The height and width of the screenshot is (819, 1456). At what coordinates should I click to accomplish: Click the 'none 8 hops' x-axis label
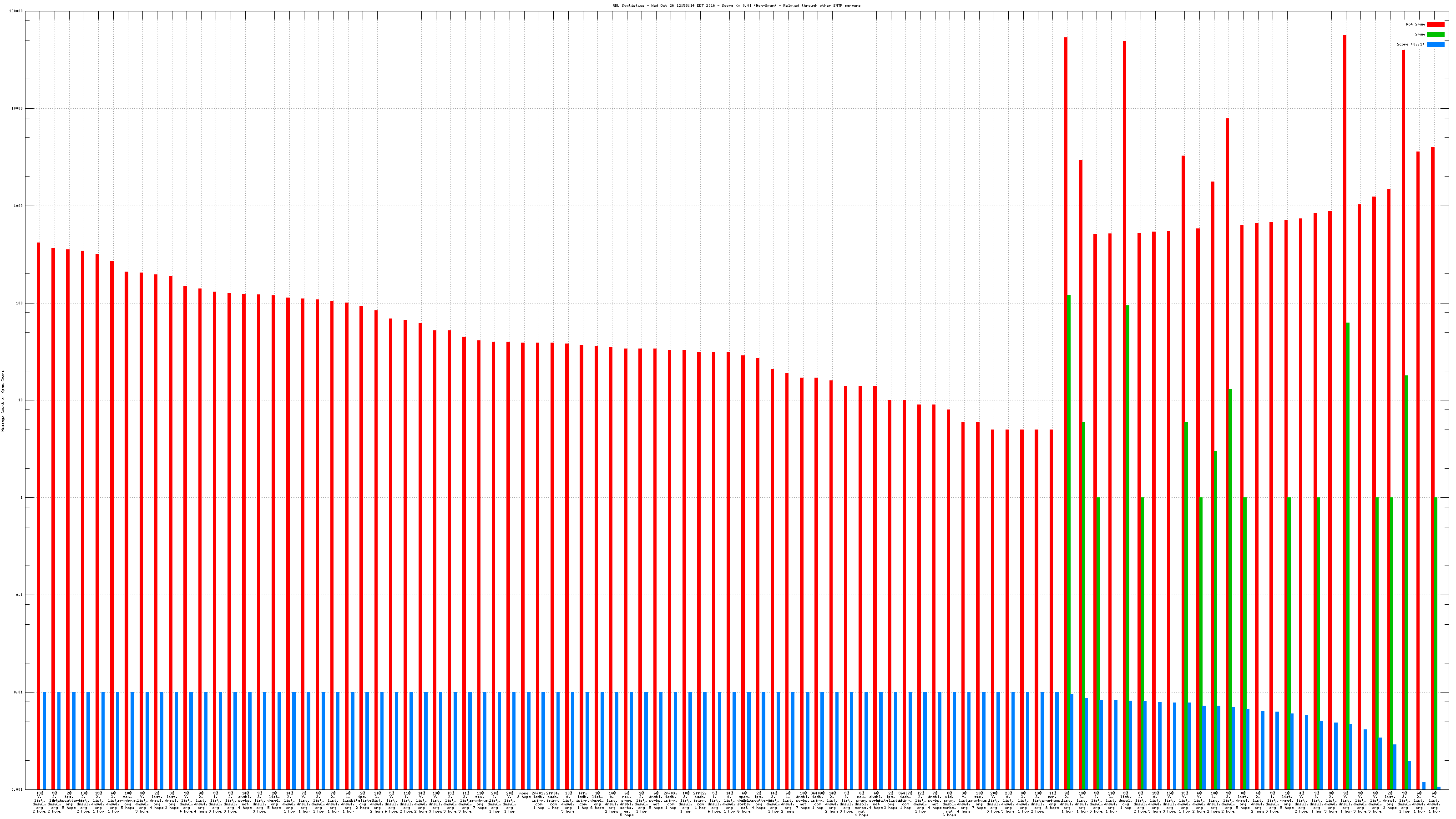[x=524, y=795]
